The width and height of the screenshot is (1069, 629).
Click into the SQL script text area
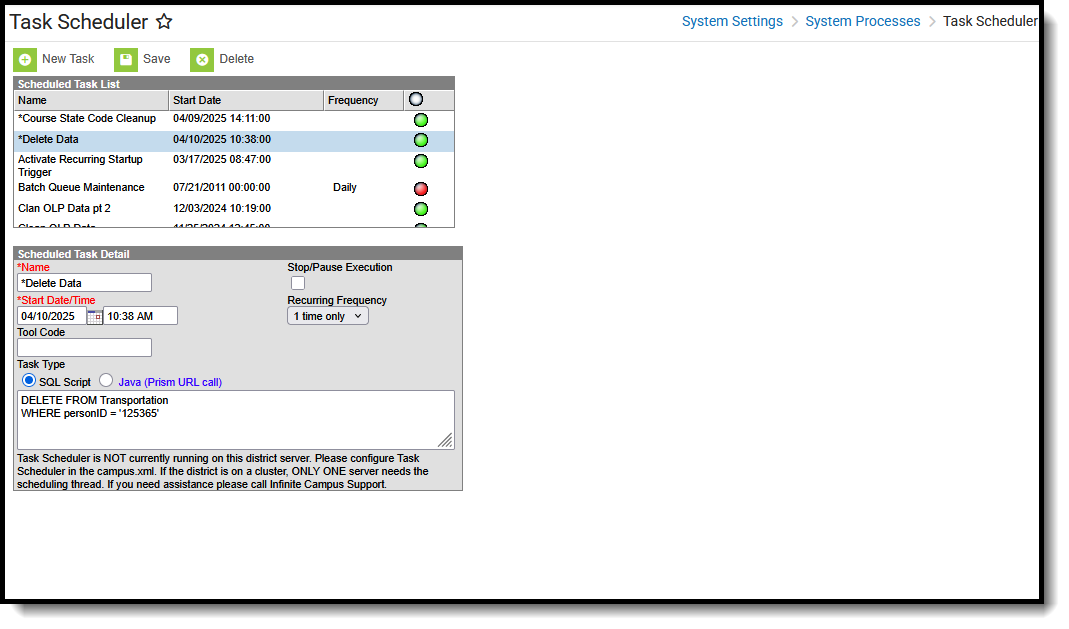[x=236, y=420]
